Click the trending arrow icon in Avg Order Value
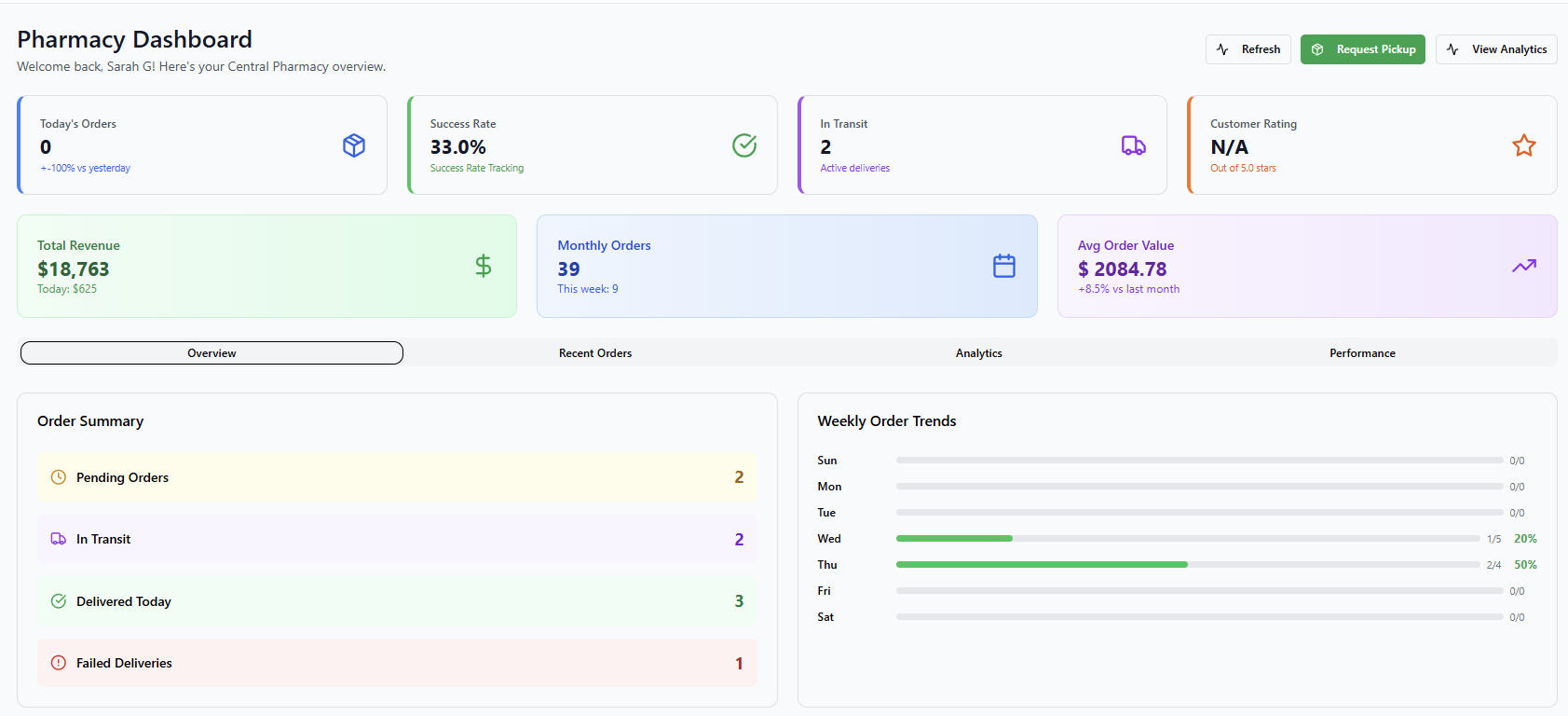Image resolution: width=1568 pixels, height=716 pixels. (1523, 266)
